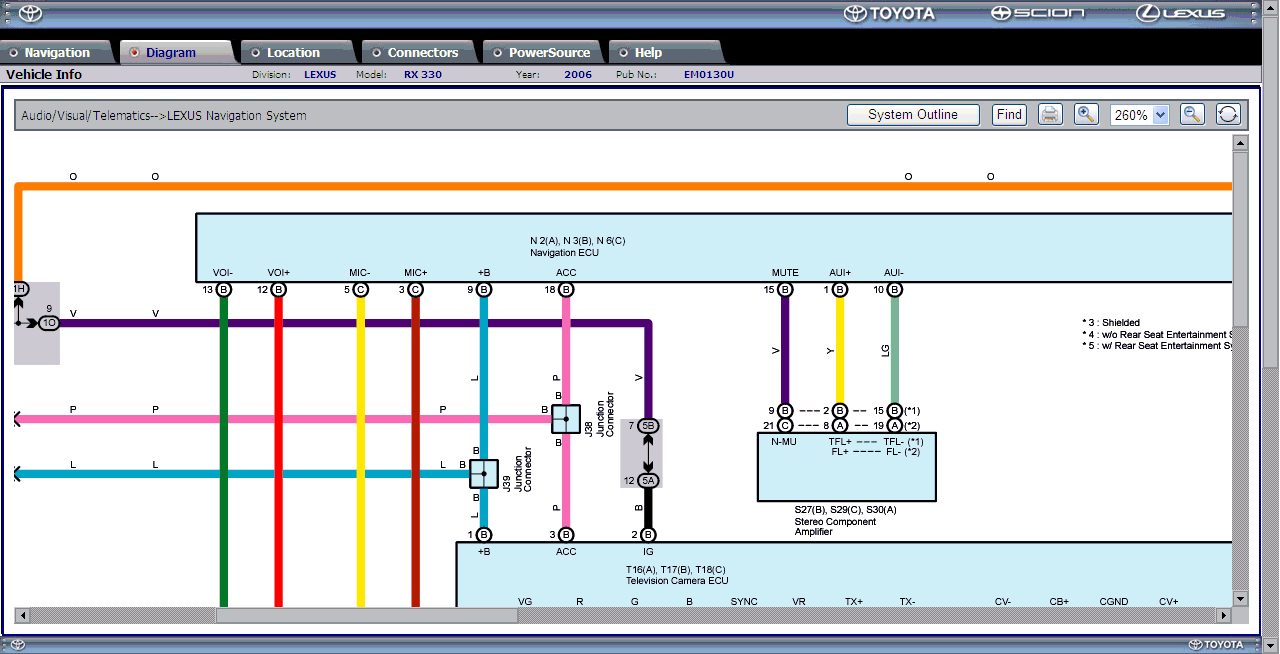Click the Vehicle Info label

pyautogui.click(x=44, y=75)
